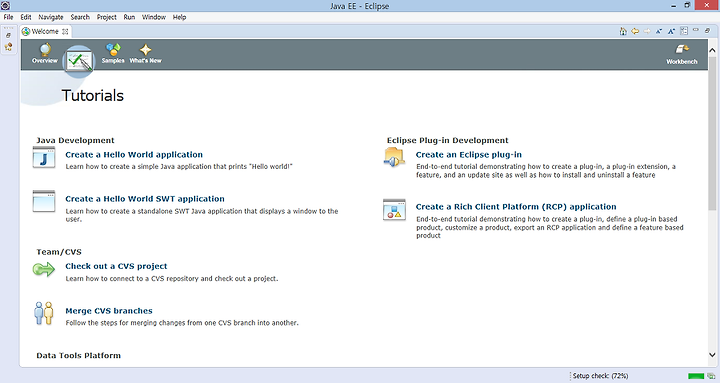Click the Overview label in welcome bar

(x=45, y=61)
